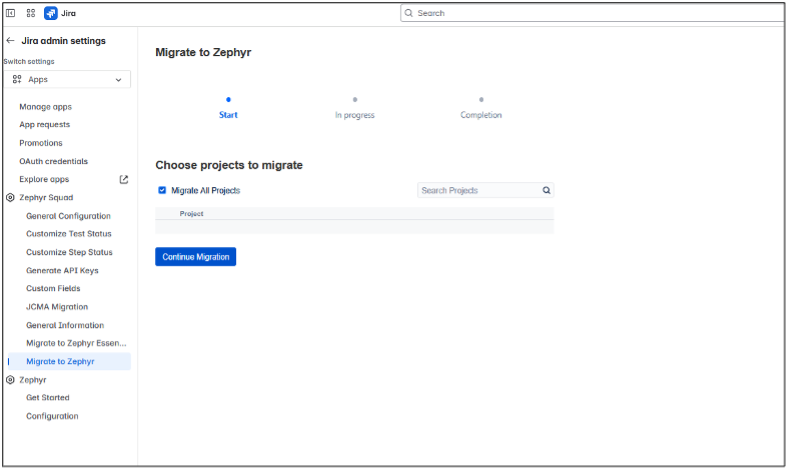788x470 pixels.
Task: Open the Apps switch settings dropdown
Action: 67,79
